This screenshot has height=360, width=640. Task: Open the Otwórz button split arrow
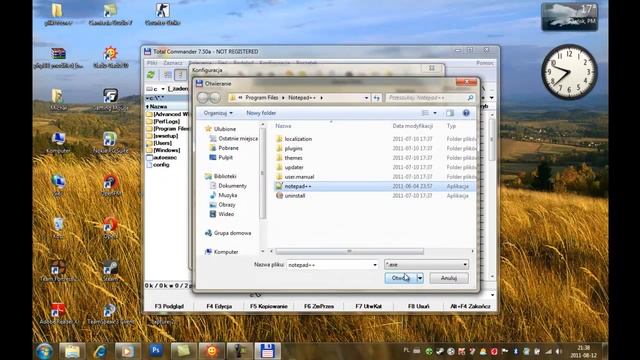coord(420,278)
